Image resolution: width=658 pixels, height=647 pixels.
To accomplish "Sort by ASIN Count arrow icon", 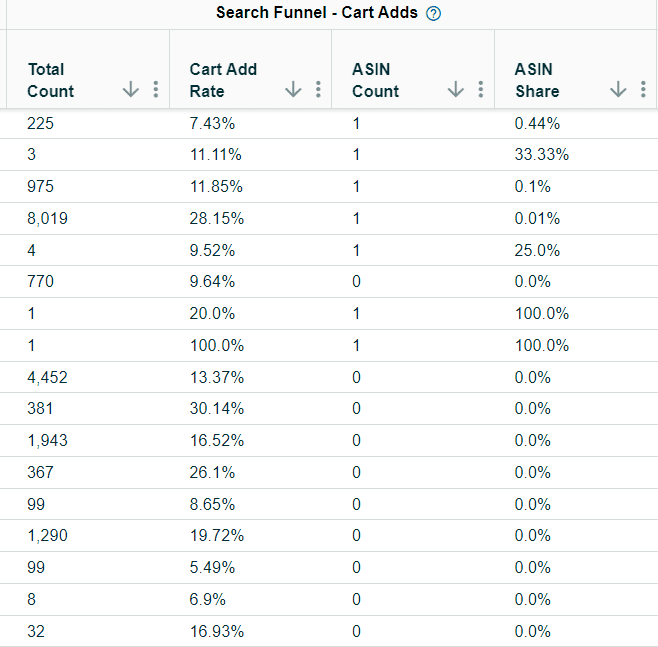I will click(456, 90).
